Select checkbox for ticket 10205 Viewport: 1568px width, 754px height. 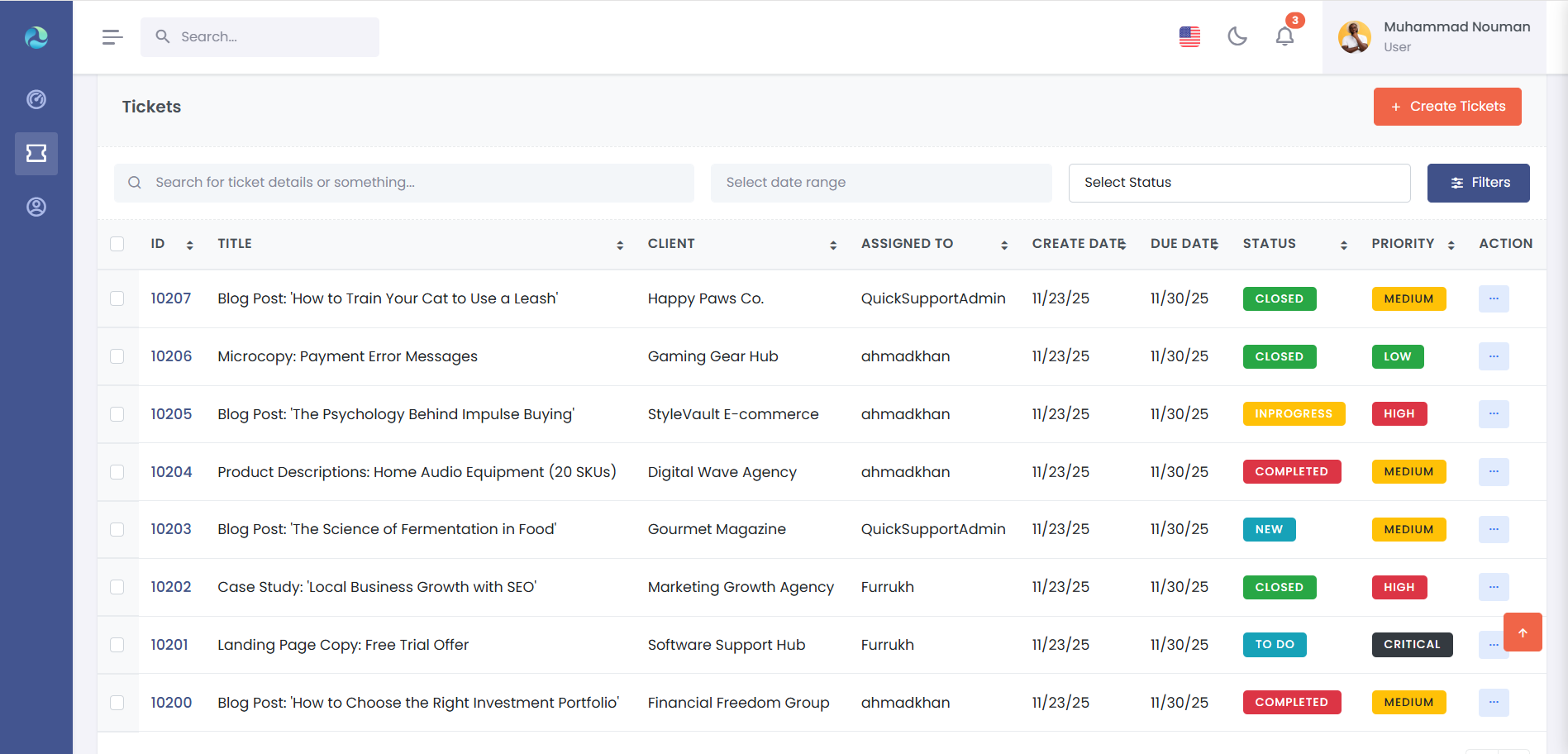point(117,414)
